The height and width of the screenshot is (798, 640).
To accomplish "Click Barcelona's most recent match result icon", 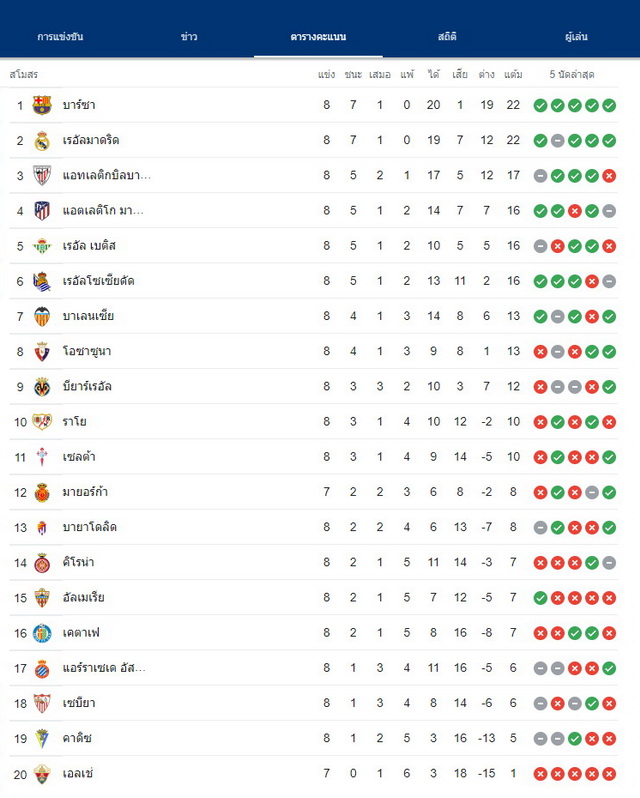I will [x=609, y=105].
